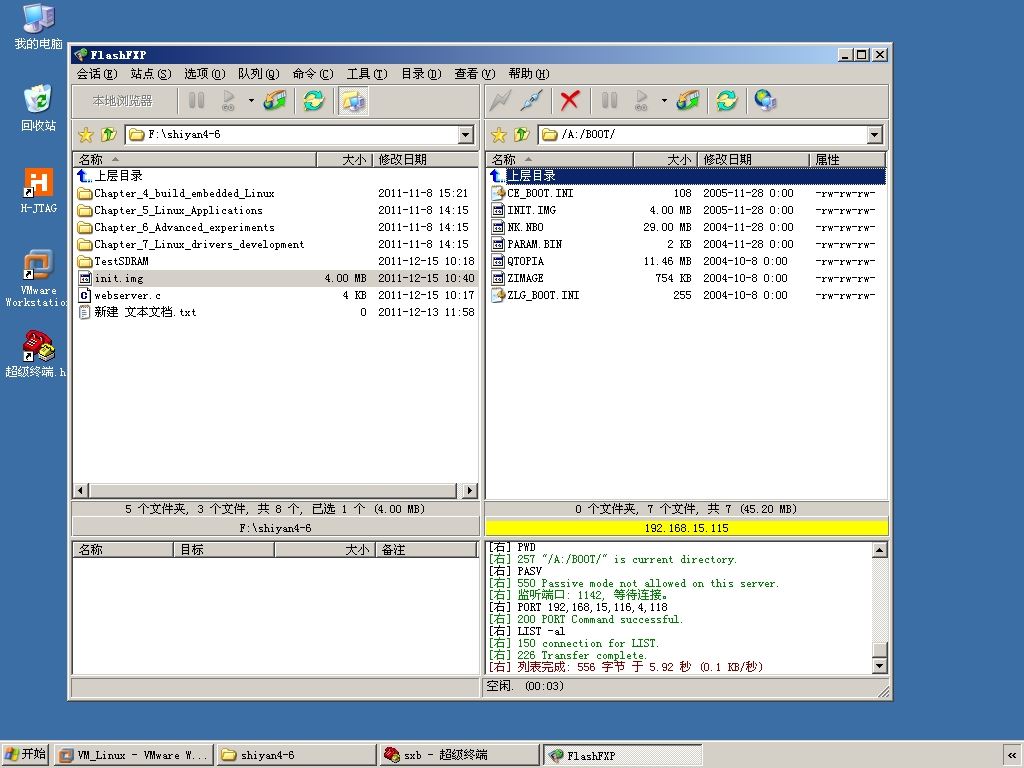The width and height of the screenshot is (1024, 768).
Task: Click the globe with computer icon
Action: point(765,101)
